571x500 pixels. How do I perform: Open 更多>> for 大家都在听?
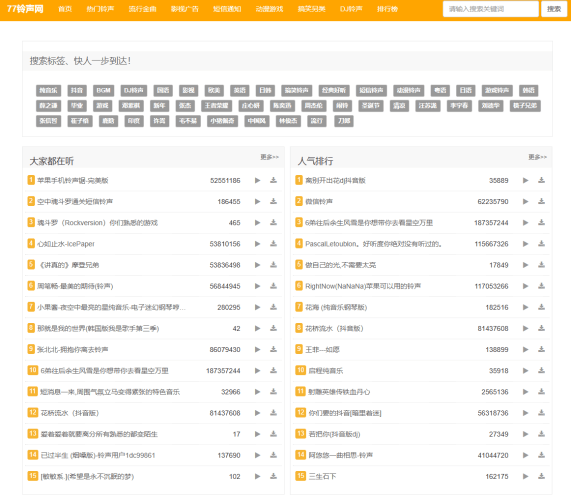pos(269,157)
